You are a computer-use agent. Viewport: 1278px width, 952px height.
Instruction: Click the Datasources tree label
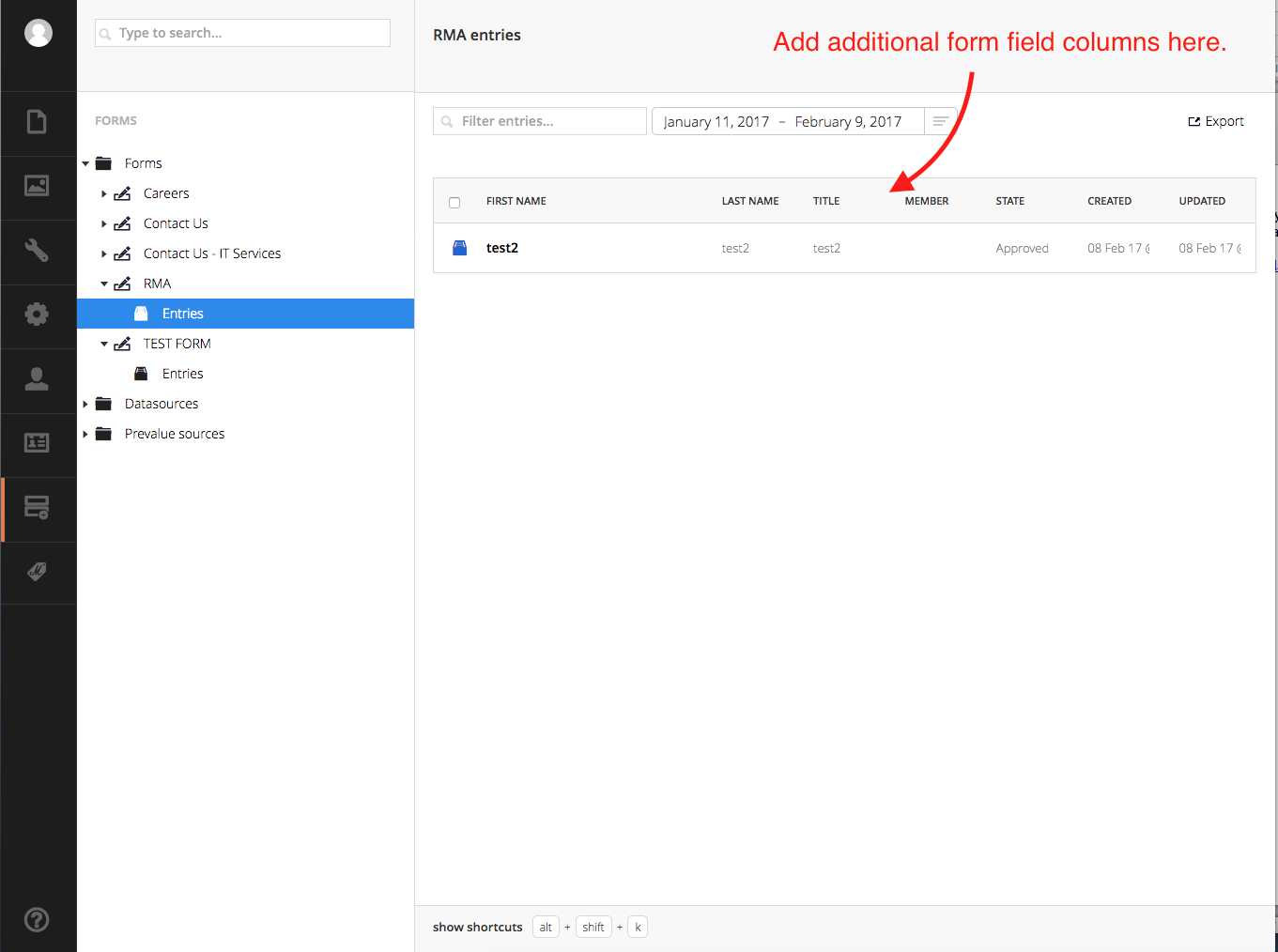(x=162, y=404)
